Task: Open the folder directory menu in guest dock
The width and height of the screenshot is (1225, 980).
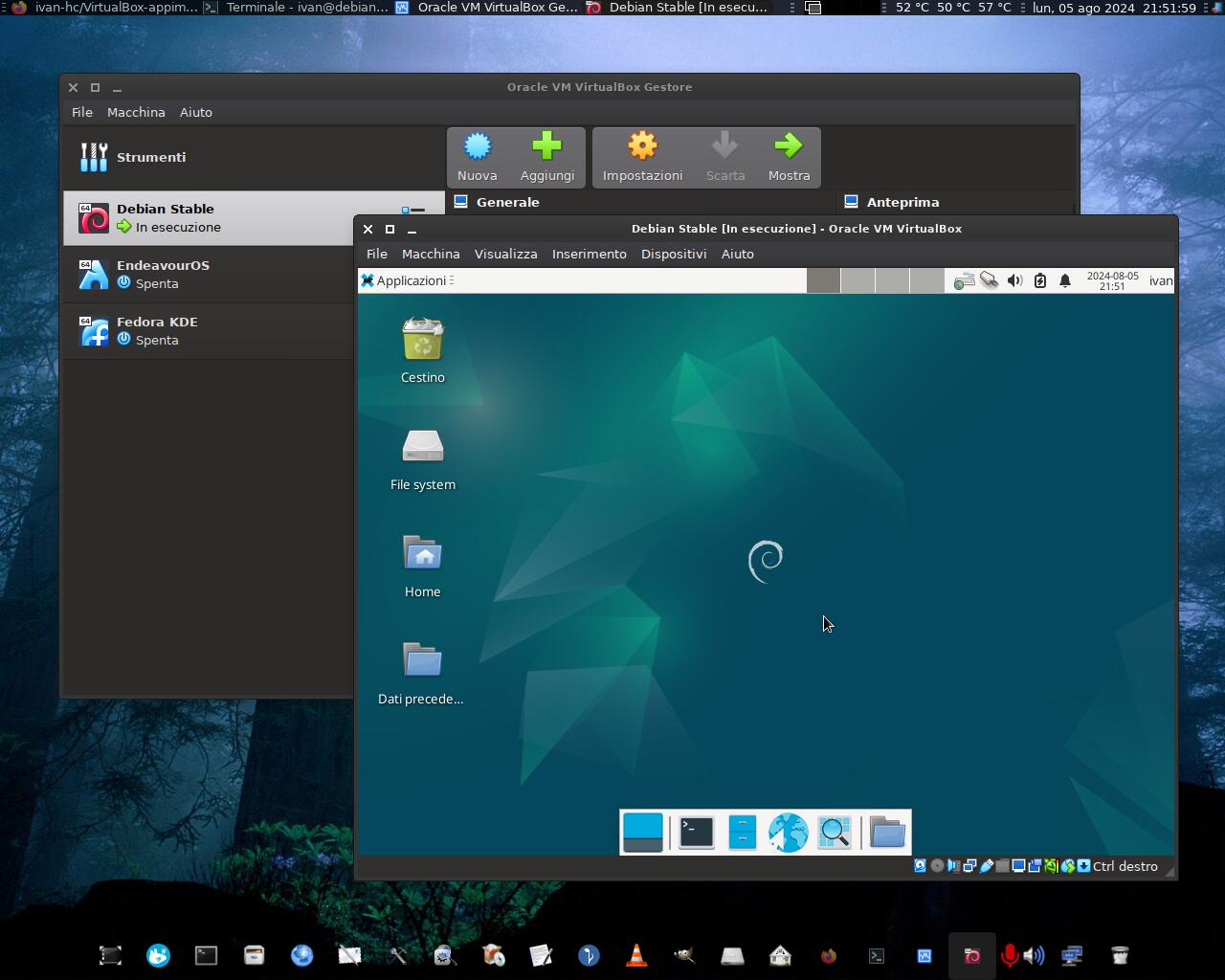Action: click(887, 833)
